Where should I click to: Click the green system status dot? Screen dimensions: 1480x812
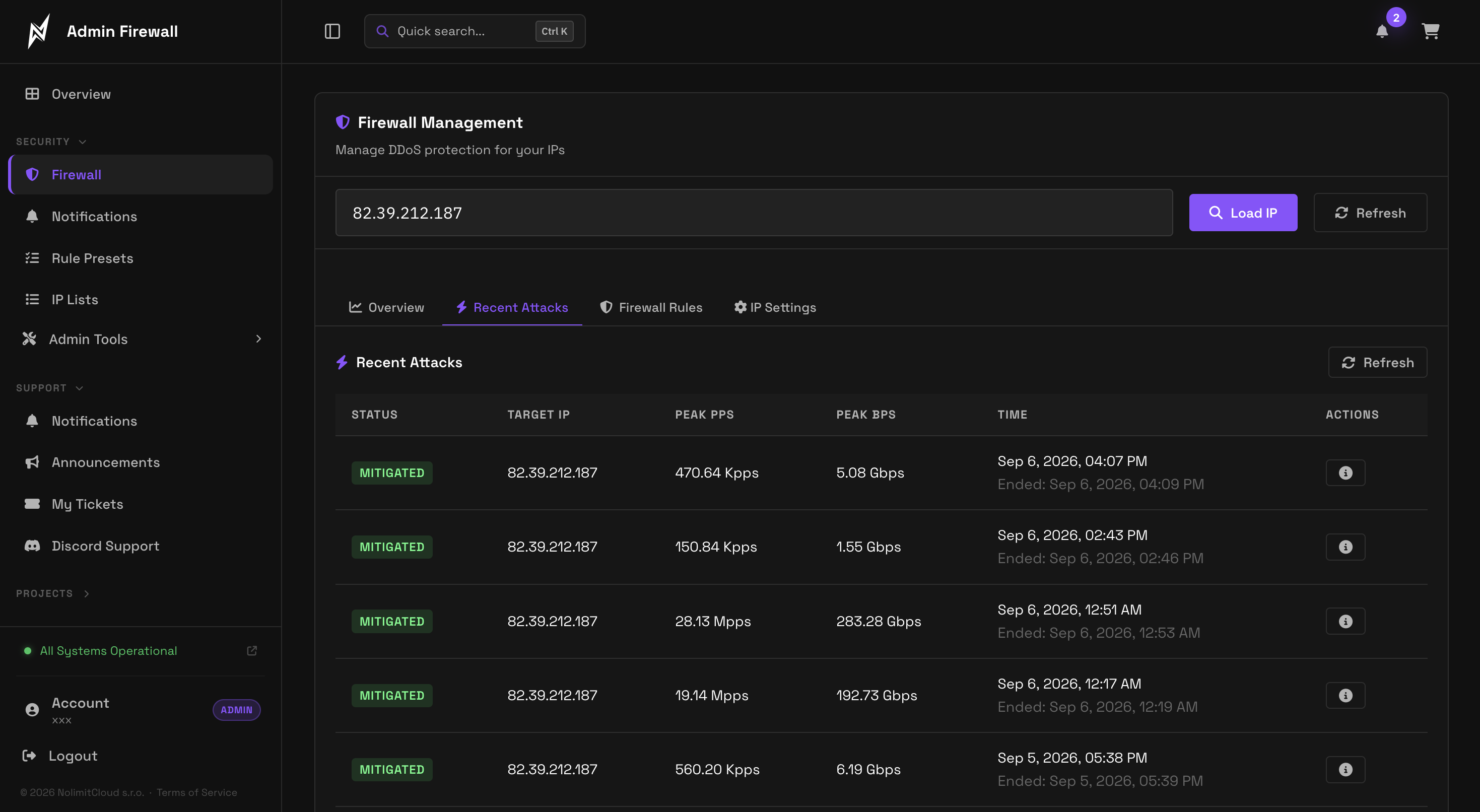[x=28, y=650]
